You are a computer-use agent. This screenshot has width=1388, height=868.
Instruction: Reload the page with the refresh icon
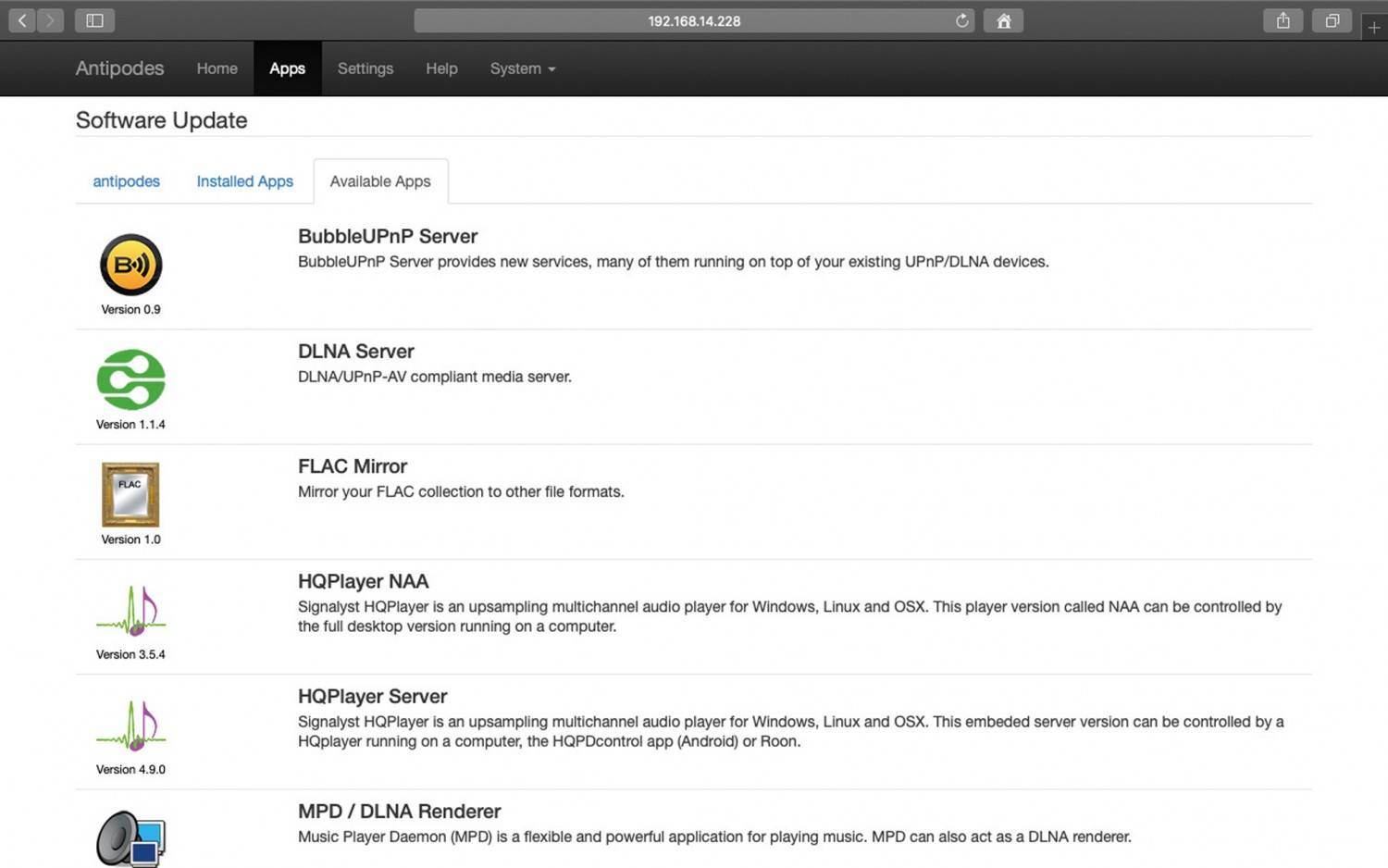962,20
